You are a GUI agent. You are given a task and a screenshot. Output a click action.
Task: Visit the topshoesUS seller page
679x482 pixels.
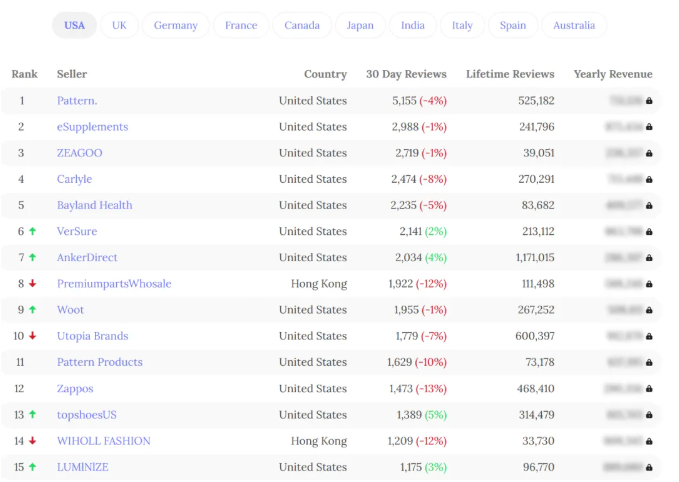(x=87, y=415)
